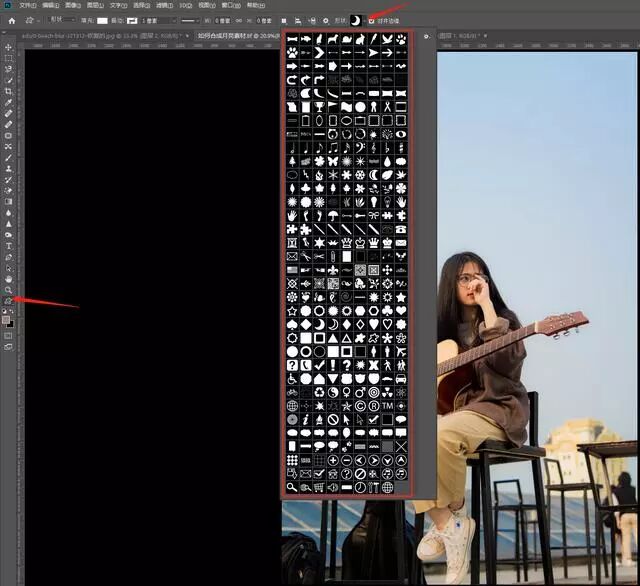Click the fill color swatch in options bar
The height and width of the screenshot is (586, 640).
(102, 21)
